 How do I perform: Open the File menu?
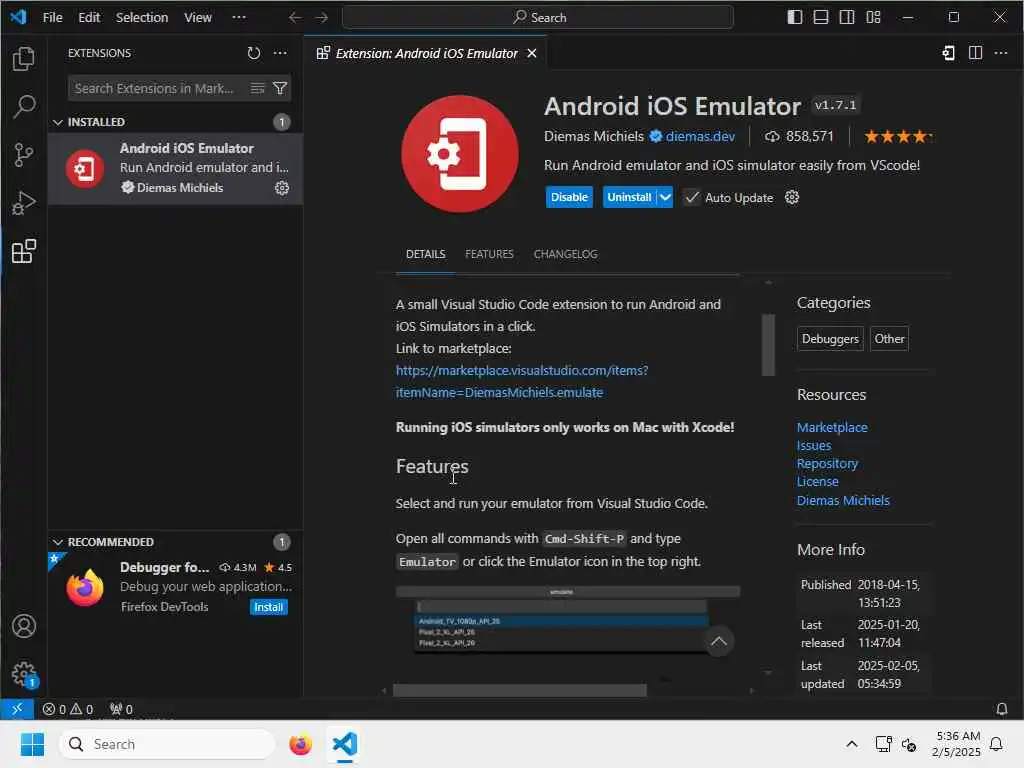[x=52, y=18]
